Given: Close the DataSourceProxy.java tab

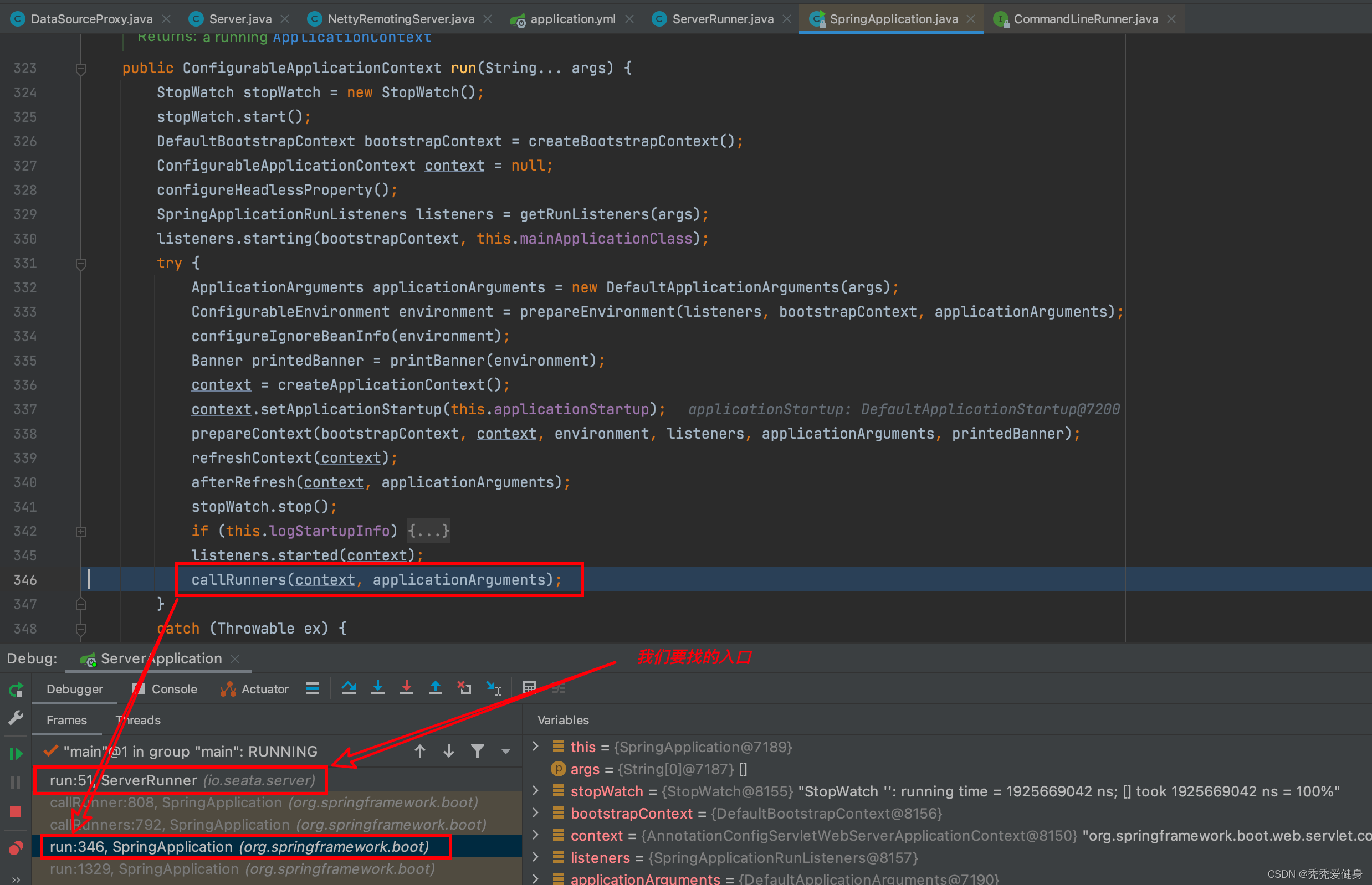Looking at the screenshot, I should coord(166,19).
